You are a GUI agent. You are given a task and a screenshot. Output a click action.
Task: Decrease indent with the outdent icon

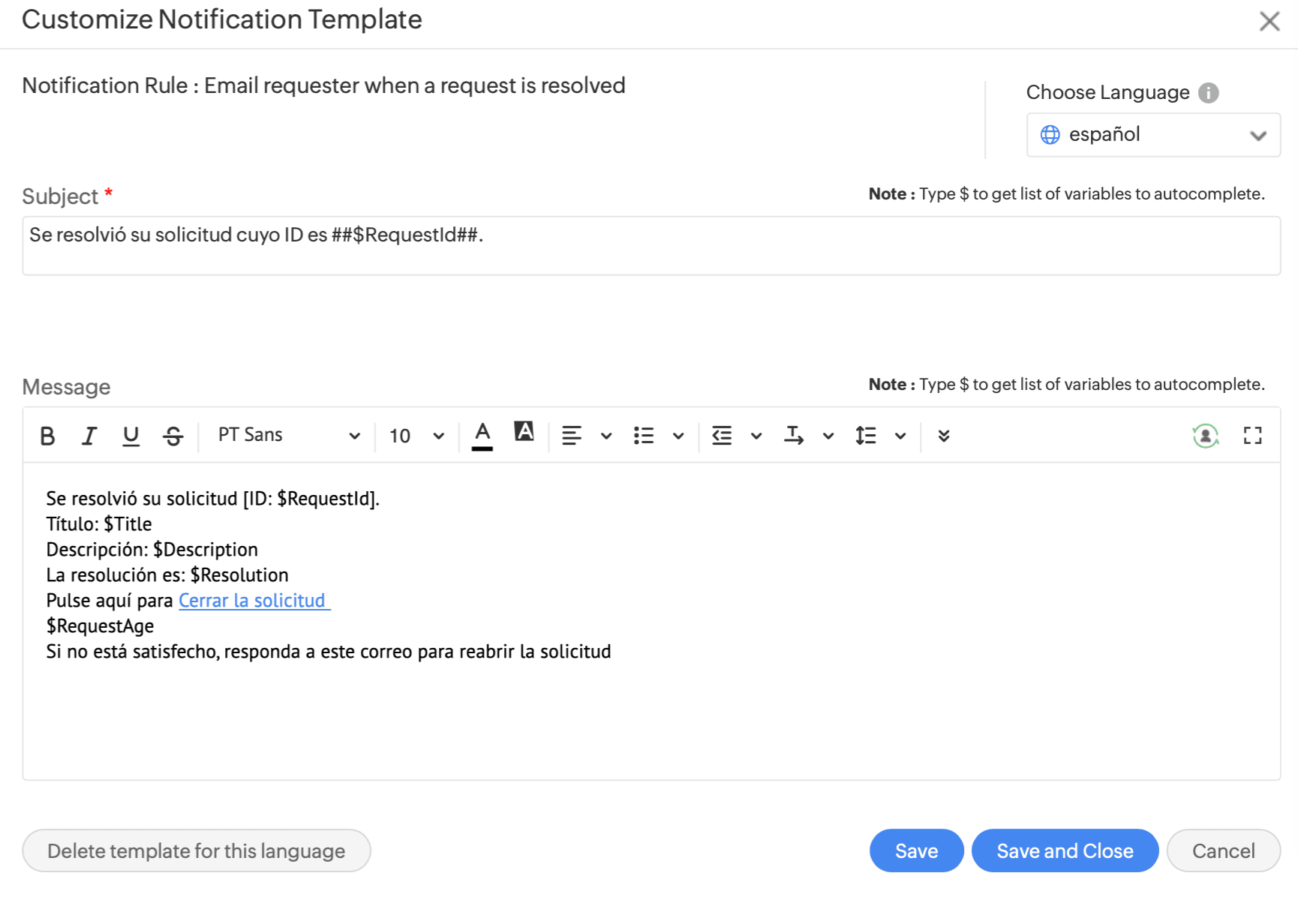click(722, 436)
